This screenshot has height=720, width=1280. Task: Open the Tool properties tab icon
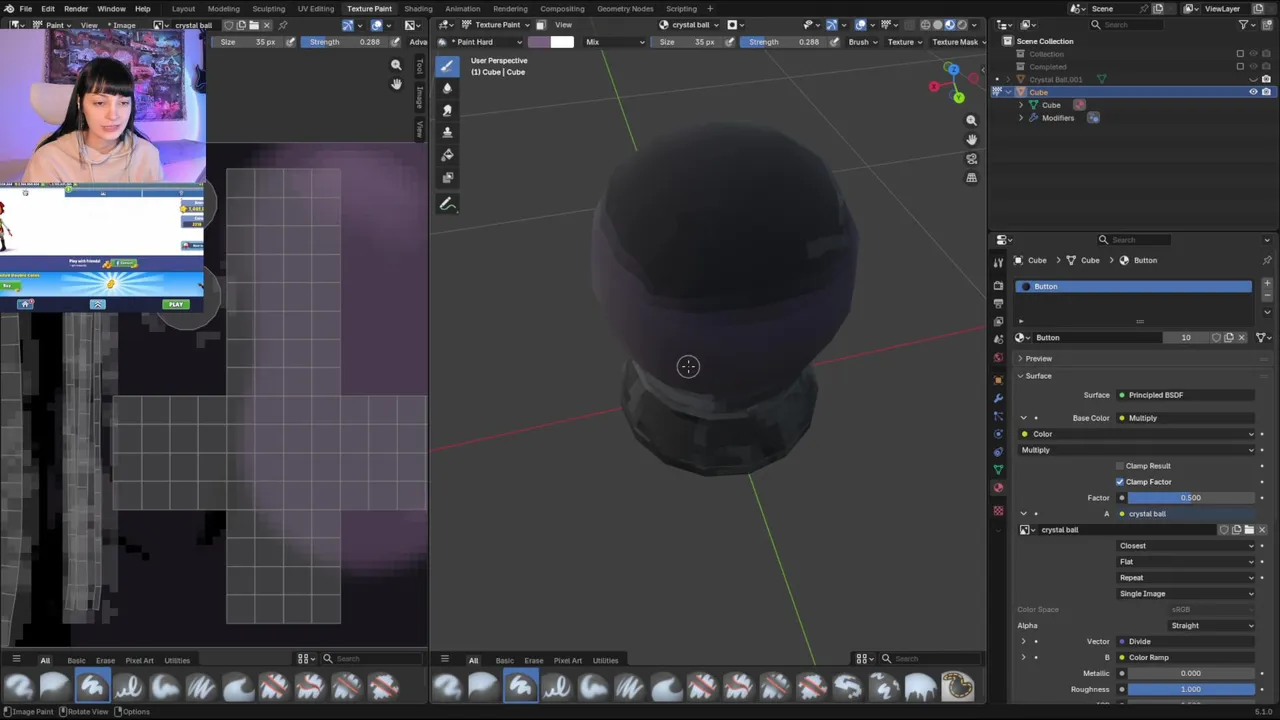coord(998,263)
